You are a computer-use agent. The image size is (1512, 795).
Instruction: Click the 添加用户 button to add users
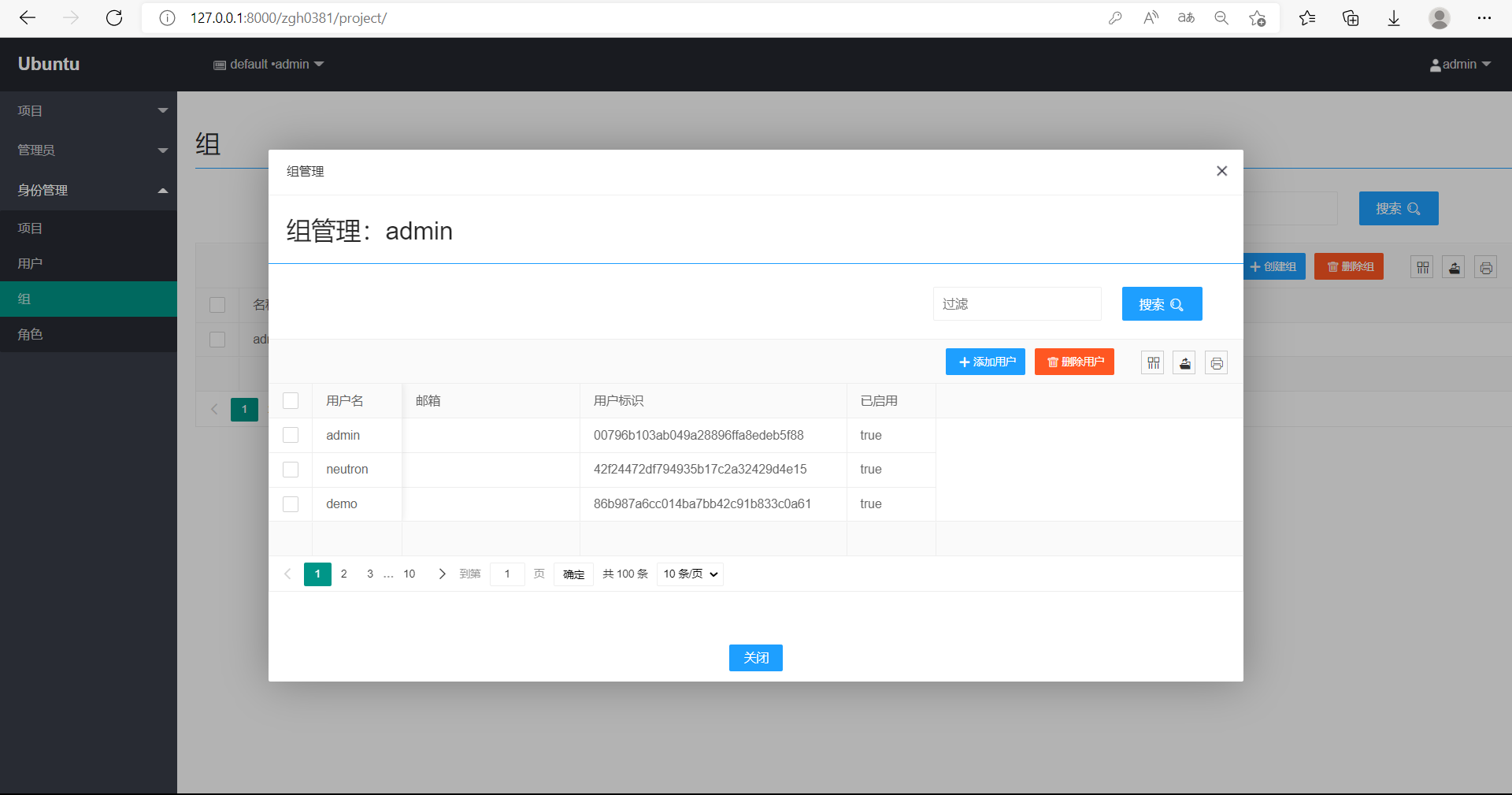(x=985, y=362)
